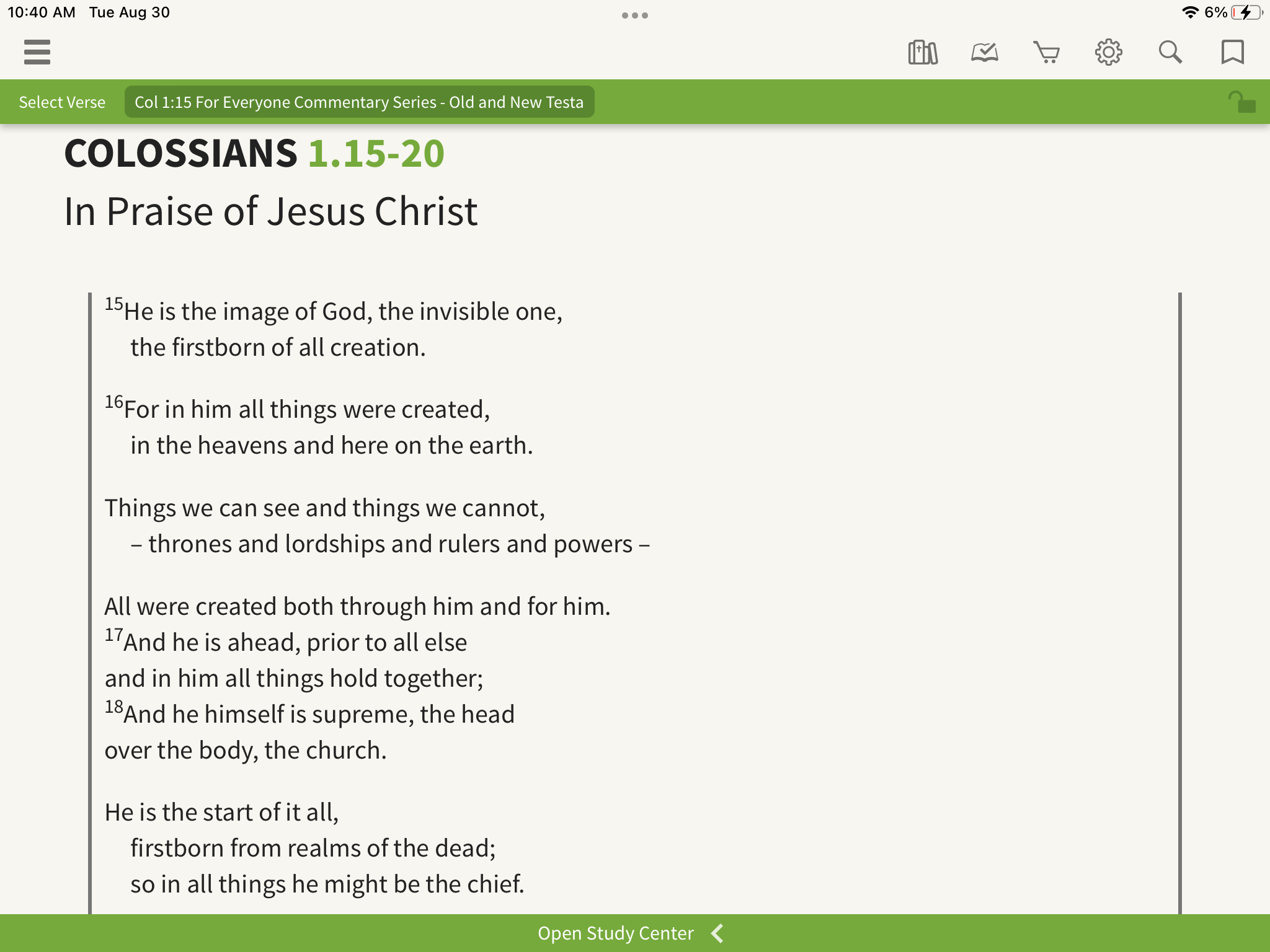Toggle the sync lock icon
The width and height of the screenshot is (1270, 952).
point(1241,102)
